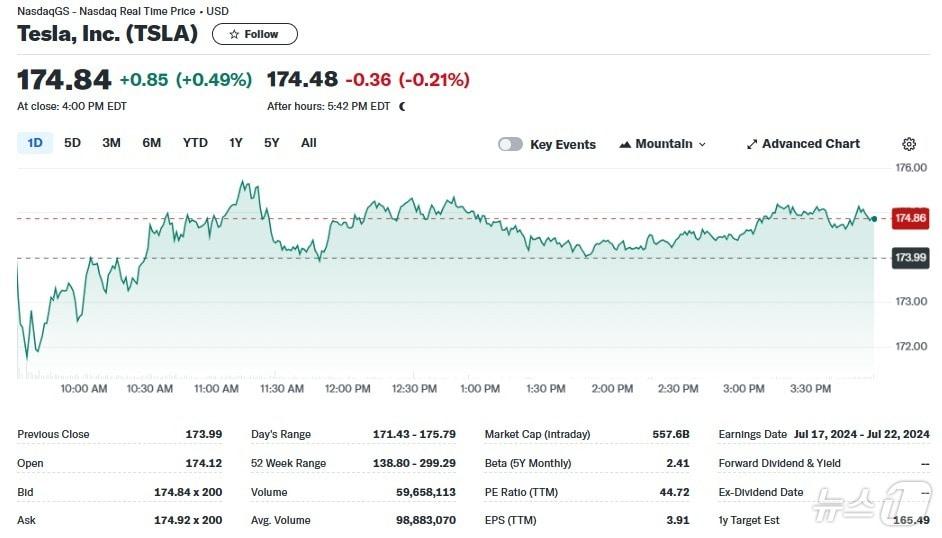Select the 1Y time range tab
Screen dimensions: 942x538
pyautogui.click(x=236, y=143)
